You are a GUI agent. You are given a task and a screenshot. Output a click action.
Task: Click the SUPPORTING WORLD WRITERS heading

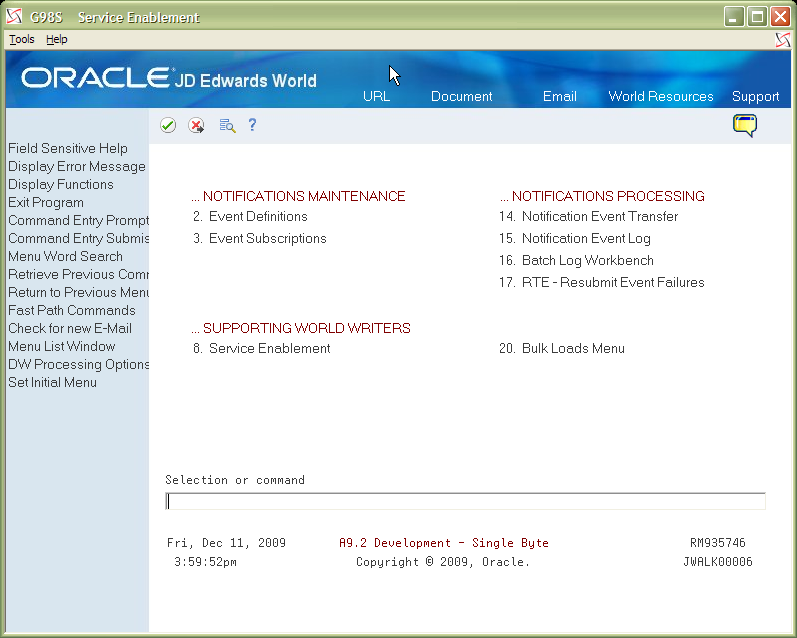[x=301, y=328]
